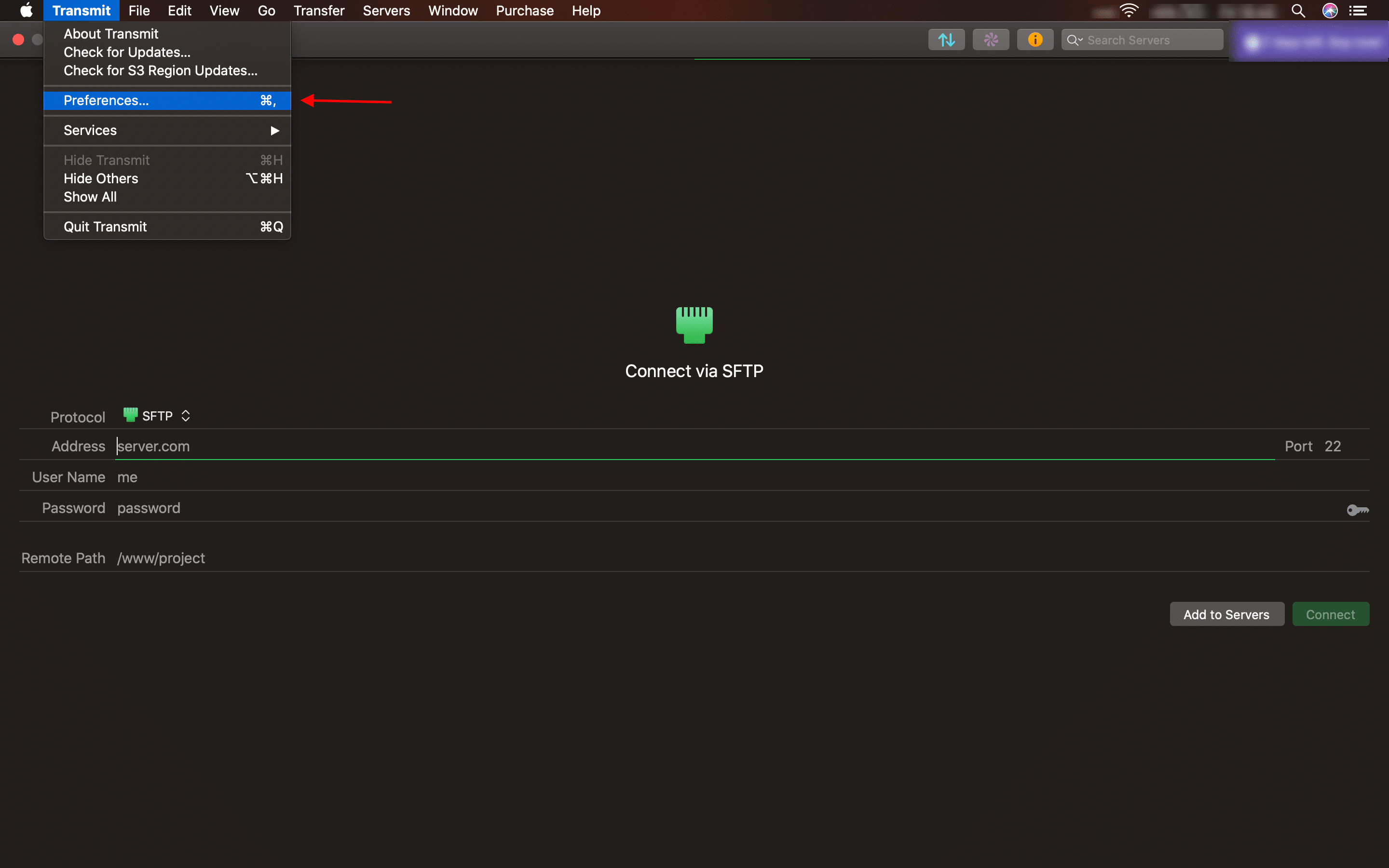Open search options chevron in Search Servers
The image size is (1389, 868).
(1075, 40)
